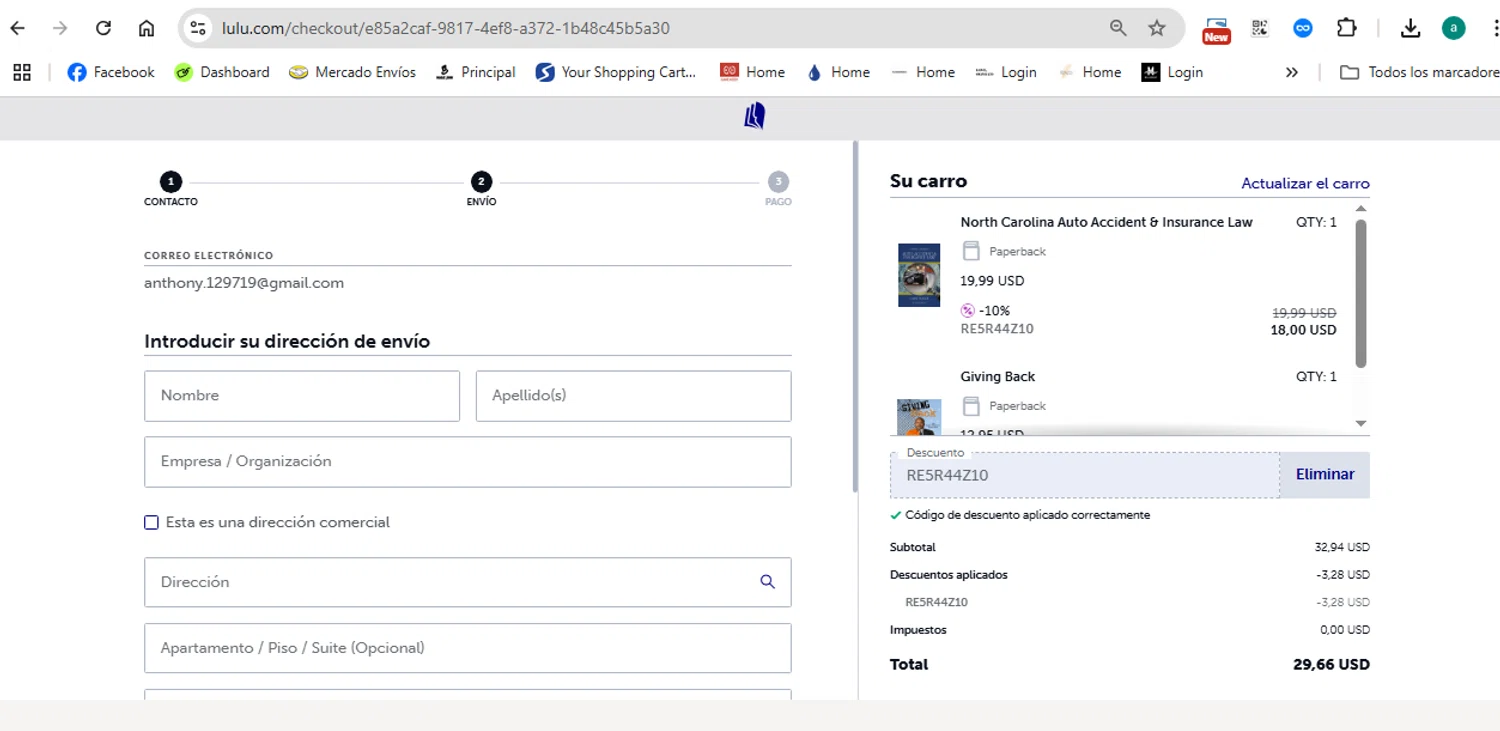The width and height of the screenshot is (1500, 731).
Task: Enable 'Esta es una dirección comercial' checkbox
Action: [152, 522]
